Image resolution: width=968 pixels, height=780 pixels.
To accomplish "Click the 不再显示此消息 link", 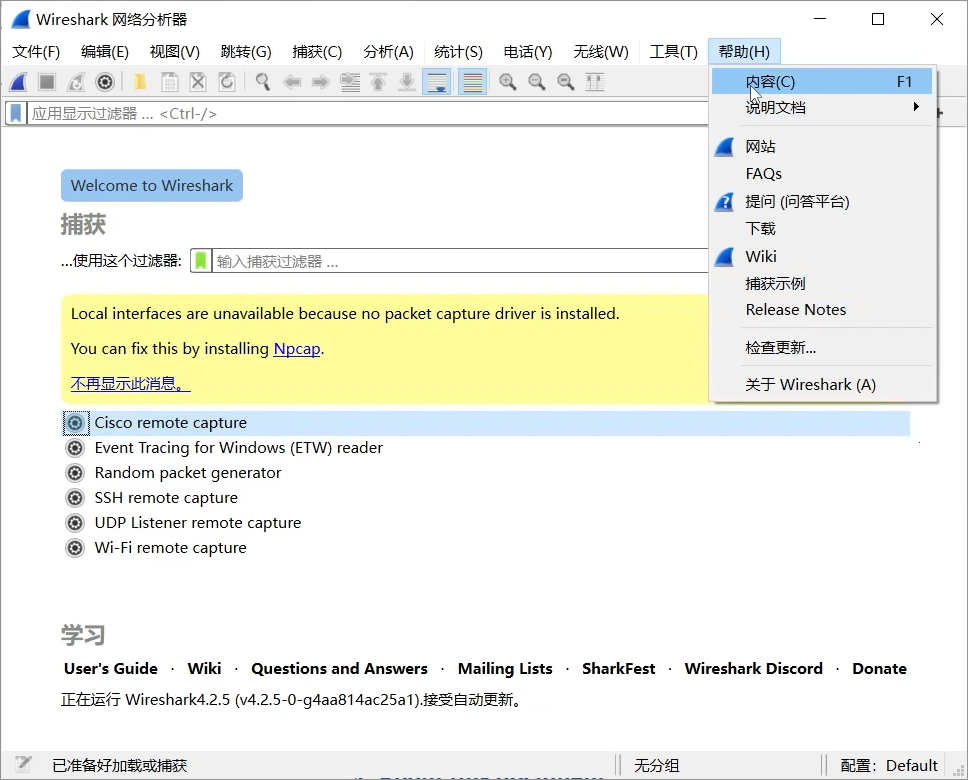I will 130,384.
